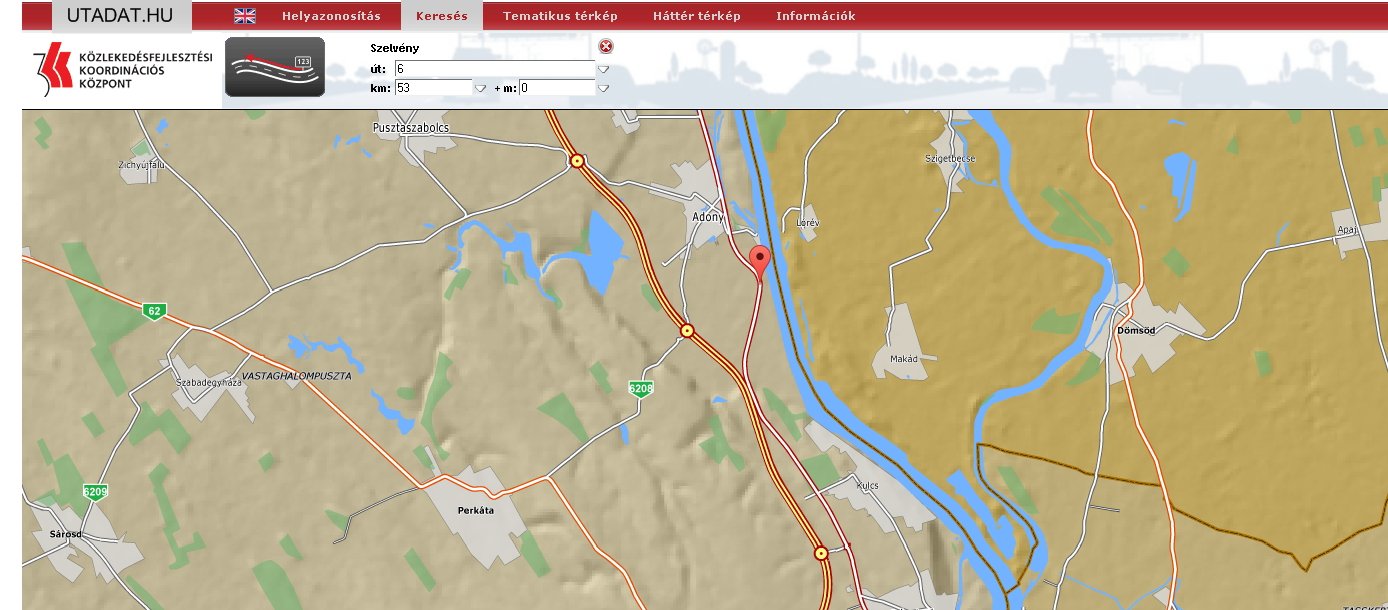Click the motorway junction marker above road 6208
This screenshot has height=610, width=1388.
687,330
